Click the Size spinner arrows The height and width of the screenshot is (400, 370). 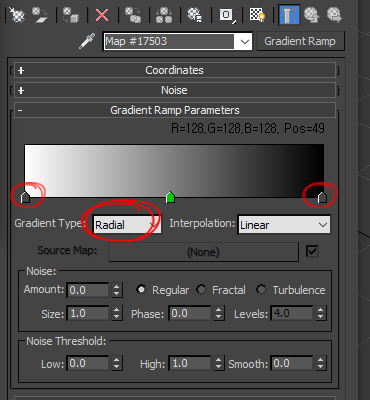click(x=116, y=313)
